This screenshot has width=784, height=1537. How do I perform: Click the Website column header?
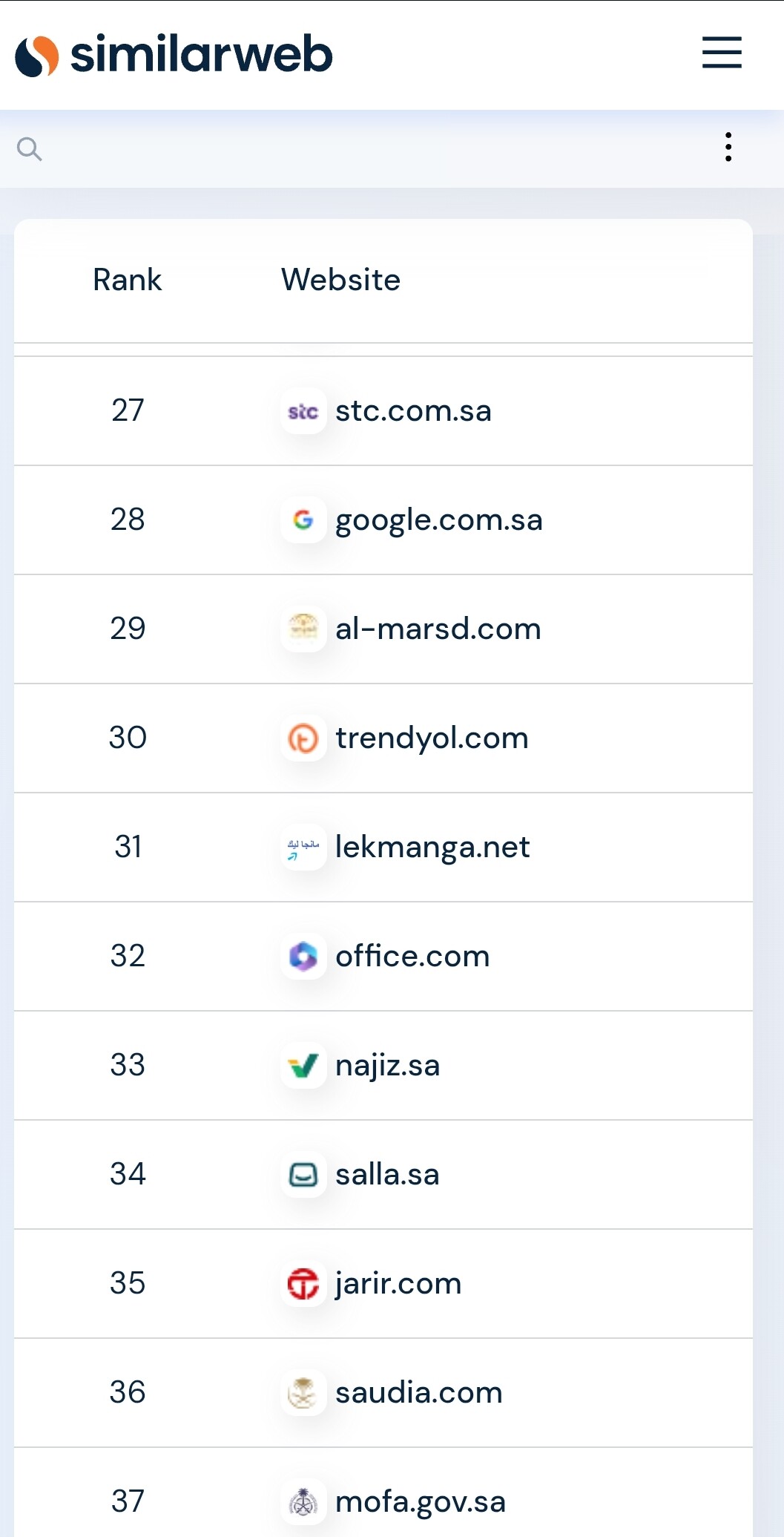[x=340, y=280]
